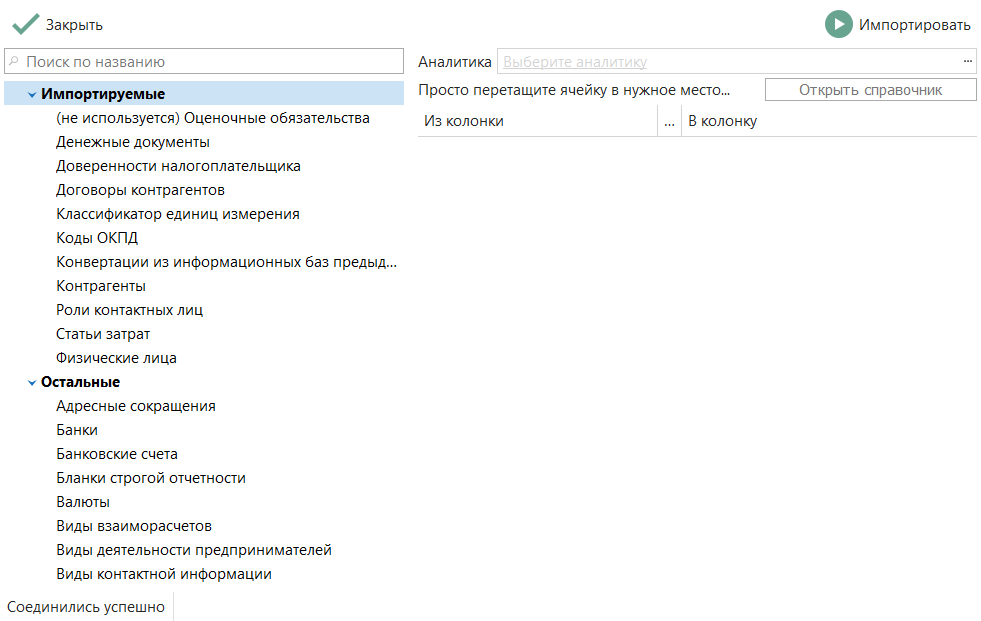Select Денежные документы item
The height and width of the screenshot is (621, 981).
click(x=133, y=142)
